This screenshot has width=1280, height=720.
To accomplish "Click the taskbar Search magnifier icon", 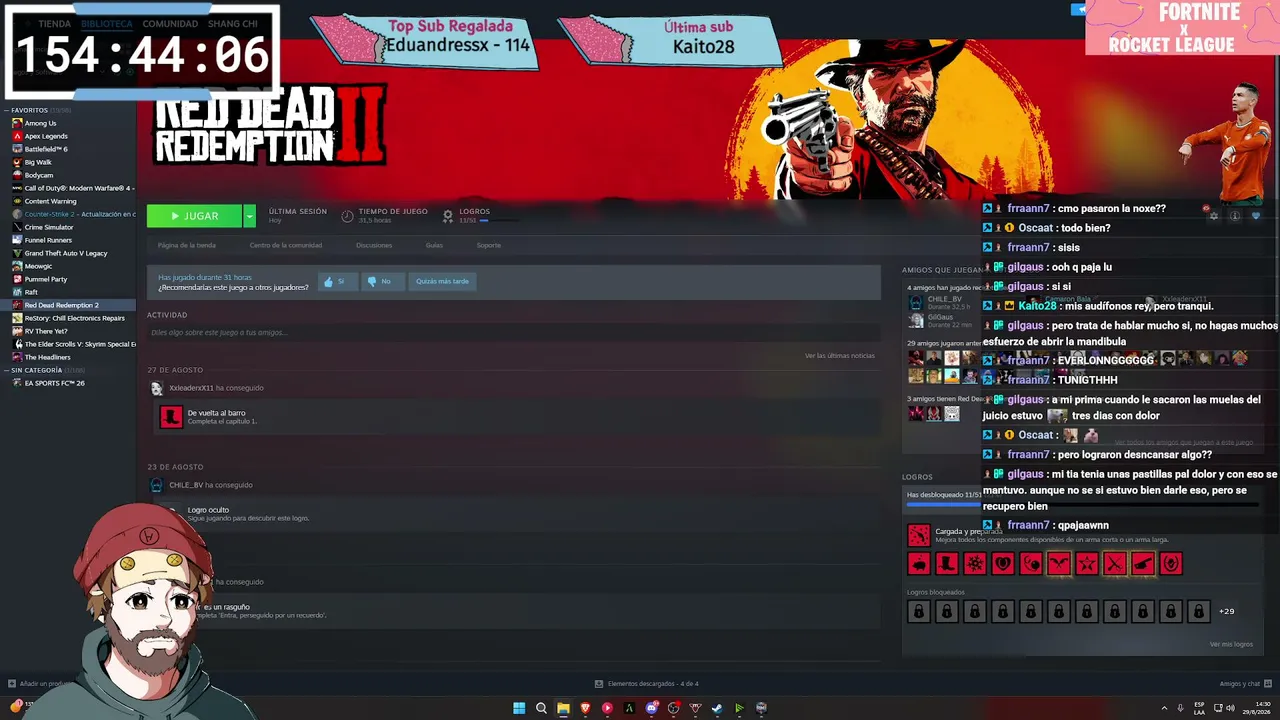I will pyautogui.click(x=541, y=708).
